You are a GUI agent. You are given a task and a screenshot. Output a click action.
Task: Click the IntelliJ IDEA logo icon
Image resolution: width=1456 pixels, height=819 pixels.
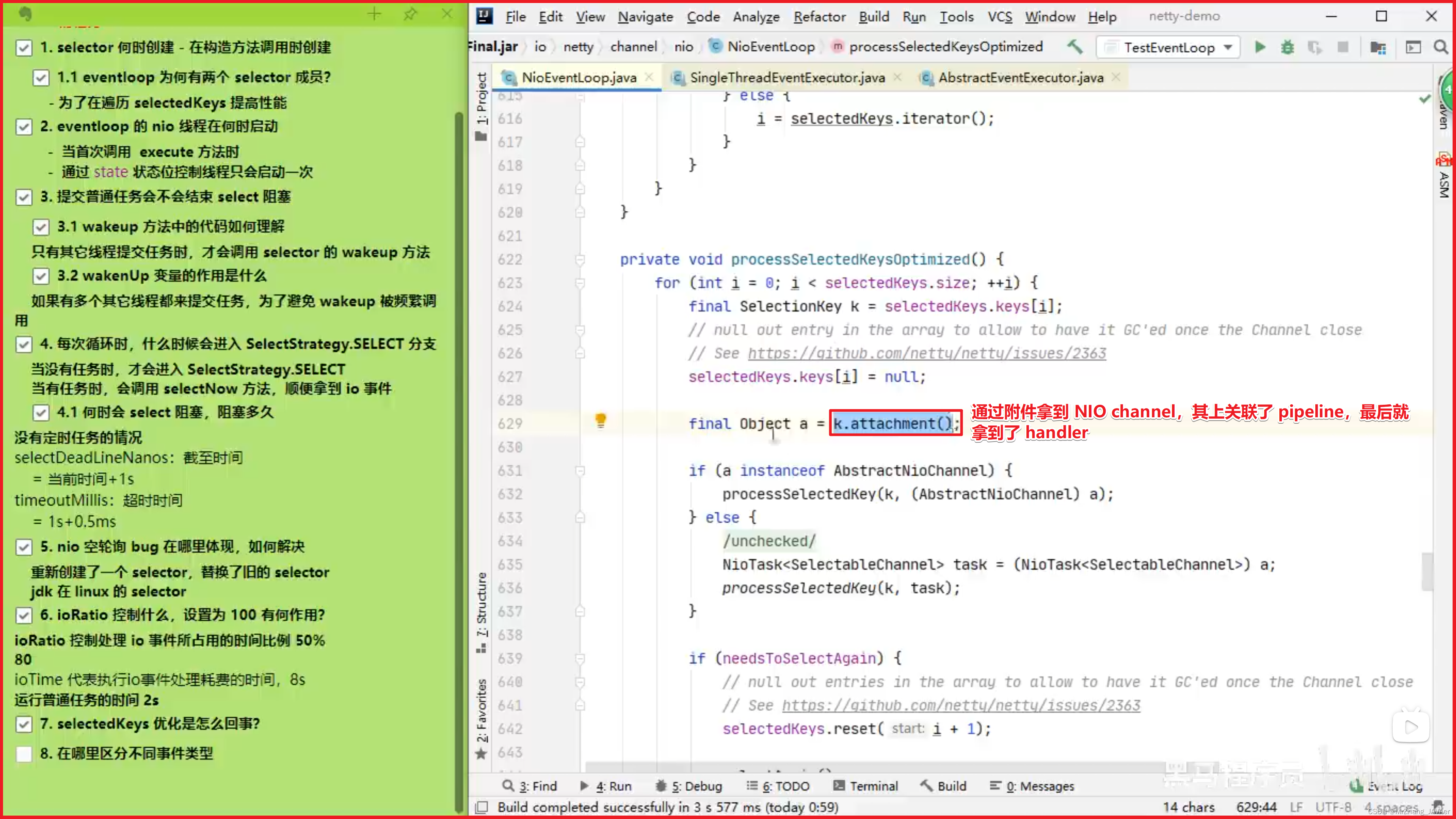tap(485, 16)
